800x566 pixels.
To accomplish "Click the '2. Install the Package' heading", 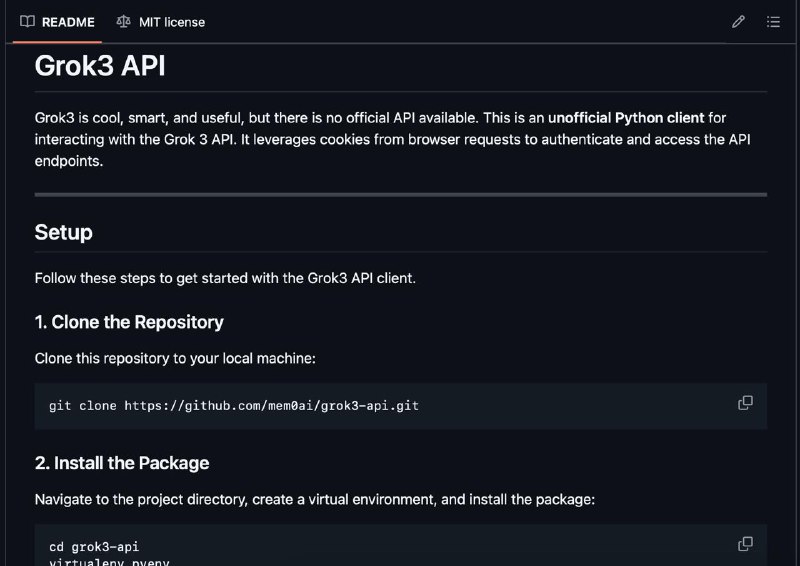I will pos(122,463).
